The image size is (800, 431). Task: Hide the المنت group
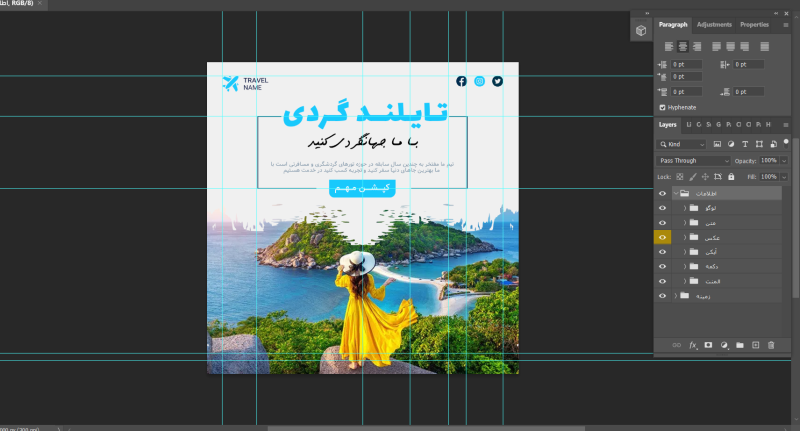tap(662, 281)
